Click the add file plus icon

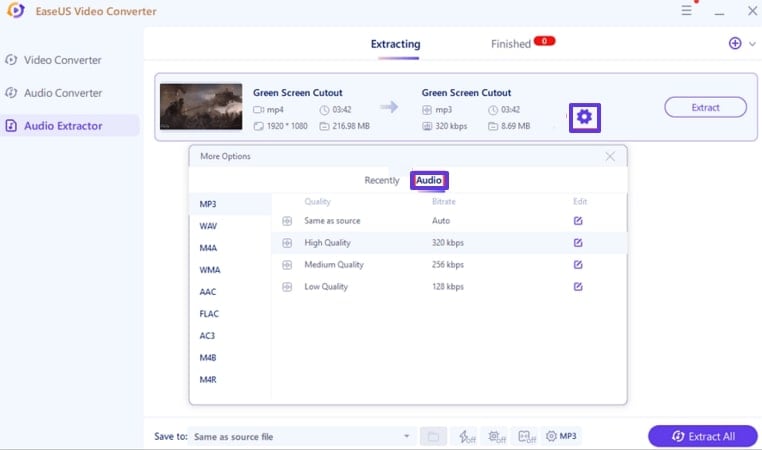tap(735, 43)
